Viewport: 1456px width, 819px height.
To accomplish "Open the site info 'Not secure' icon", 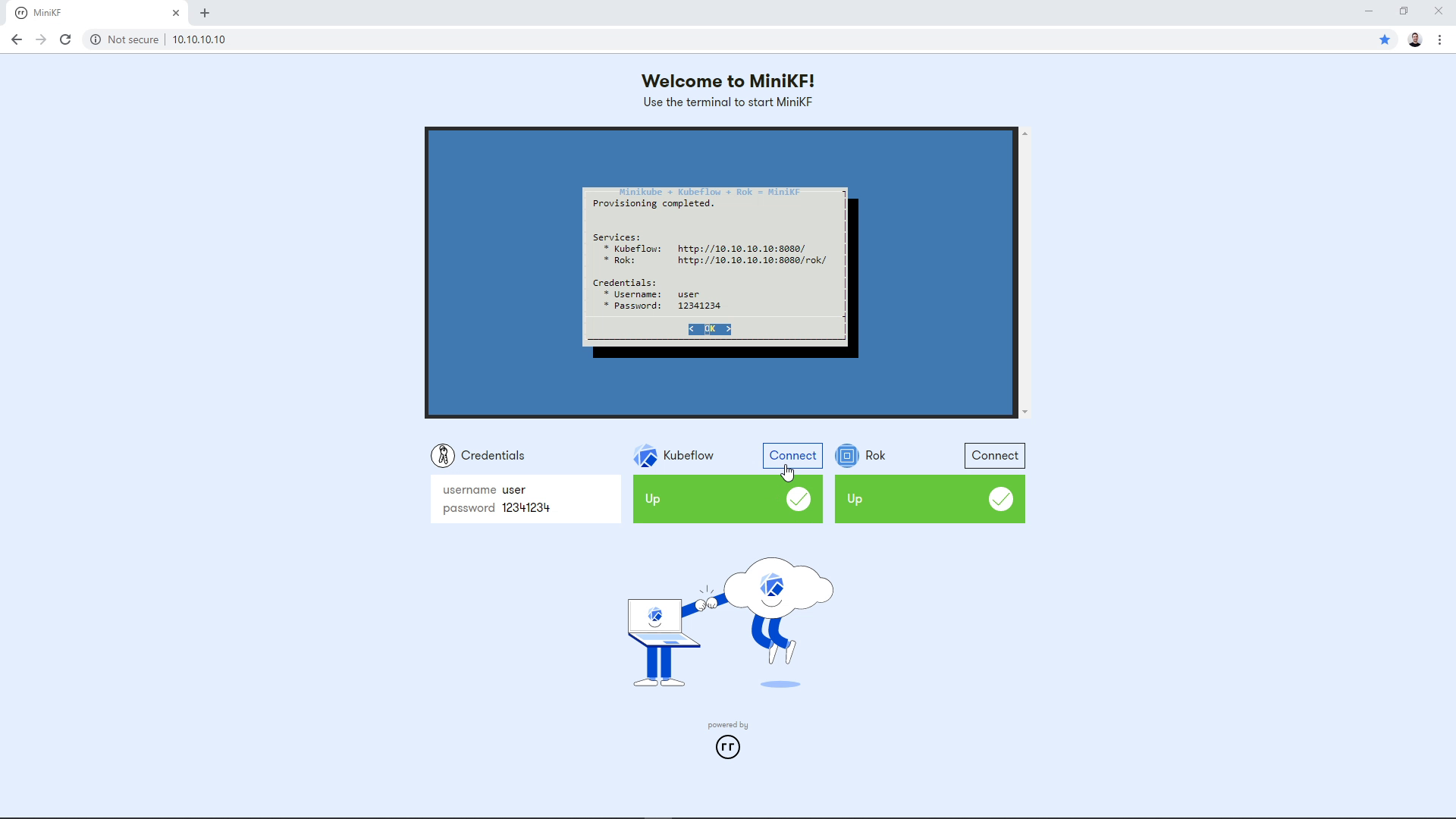I will pyautogui.click(x=96, y=39).
